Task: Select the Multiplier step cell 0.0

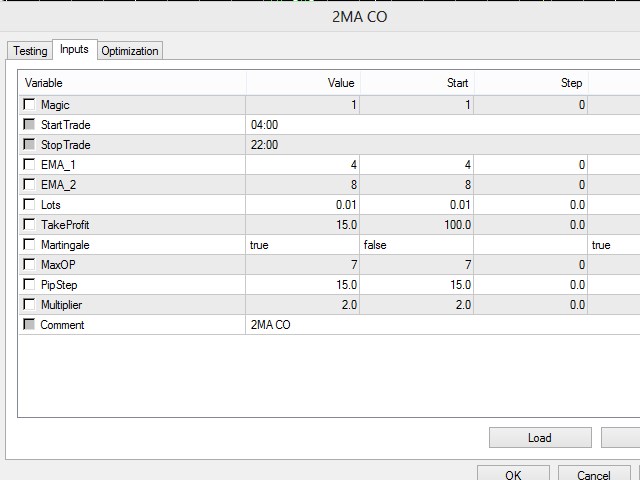Action: click(531, 305)
